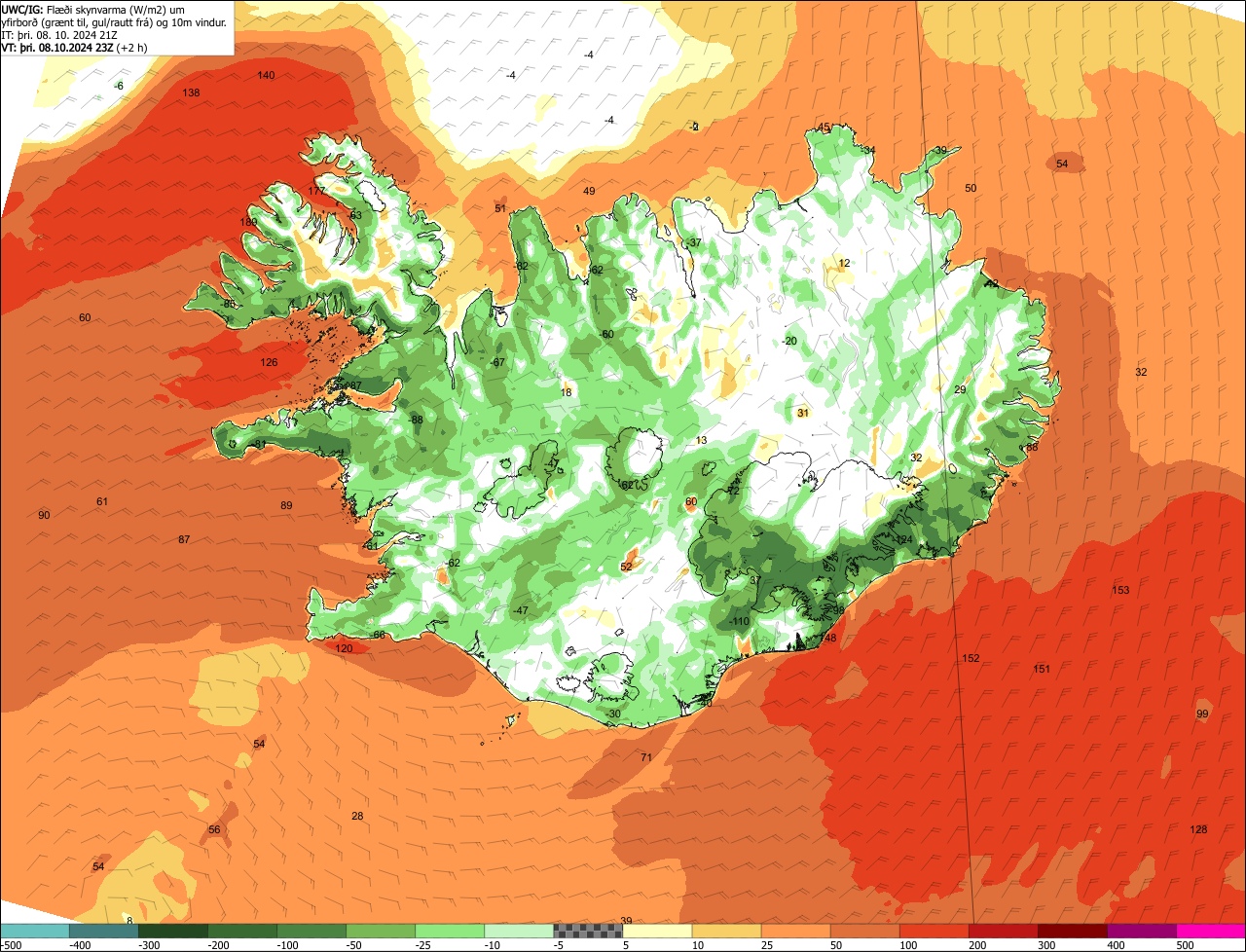Screen dimensions: 1246x952
Task: Click the map value '28' in the southwest sea
Action: [357, 817]
